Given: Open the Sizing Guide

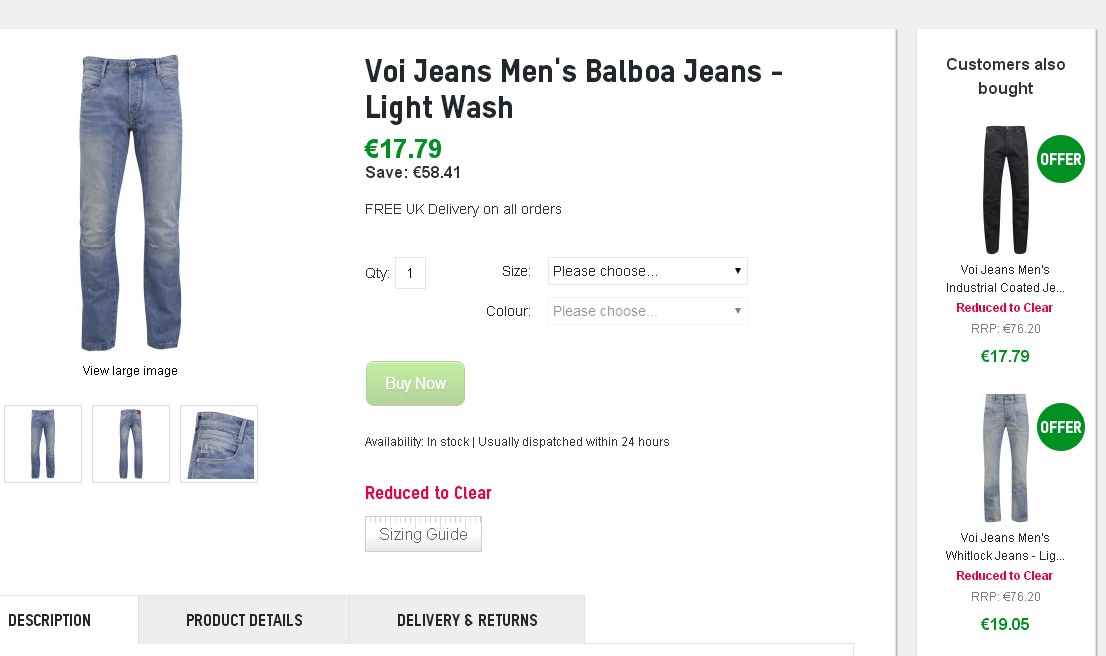Looking at the screenshot, I should coord(423,534).
